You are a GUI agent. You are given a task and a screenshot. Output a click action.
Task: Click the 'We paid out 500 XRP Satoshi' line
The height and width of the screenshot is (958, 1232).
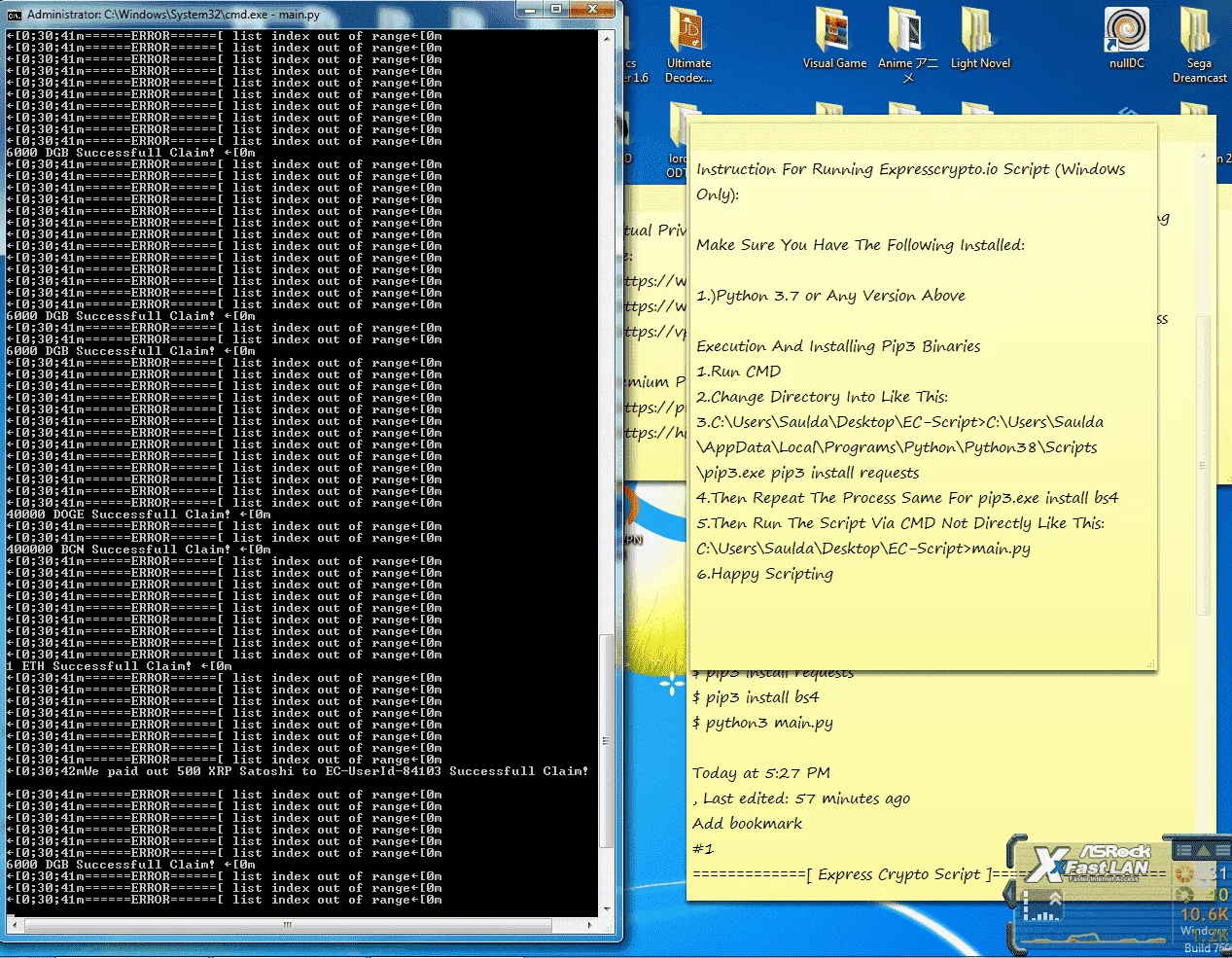pos(298,771)
